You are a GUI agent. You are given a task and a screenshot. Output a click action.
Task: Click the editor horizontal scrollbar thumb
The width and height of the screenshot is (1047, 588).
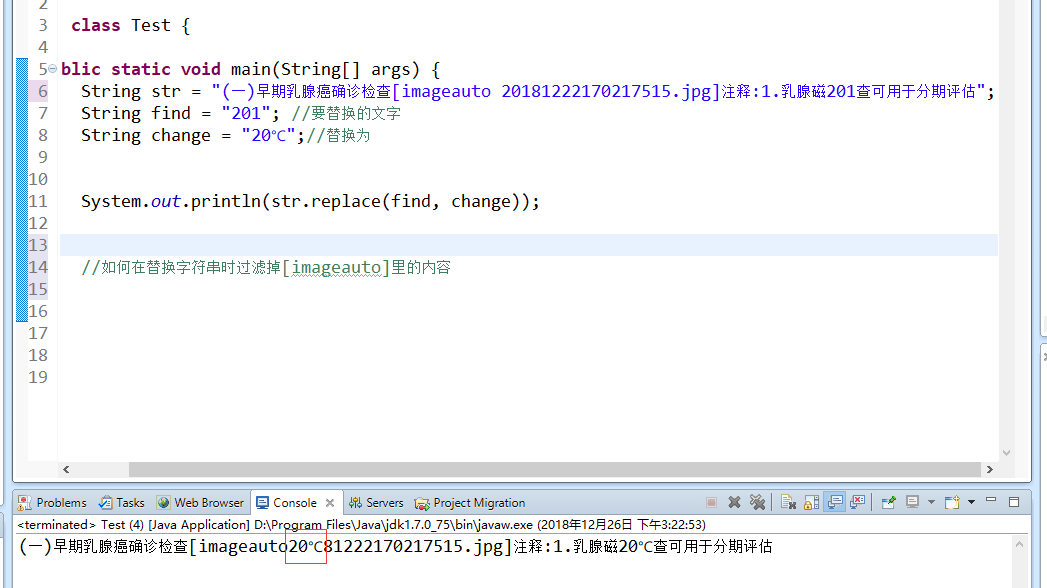(x=554, y=469)
